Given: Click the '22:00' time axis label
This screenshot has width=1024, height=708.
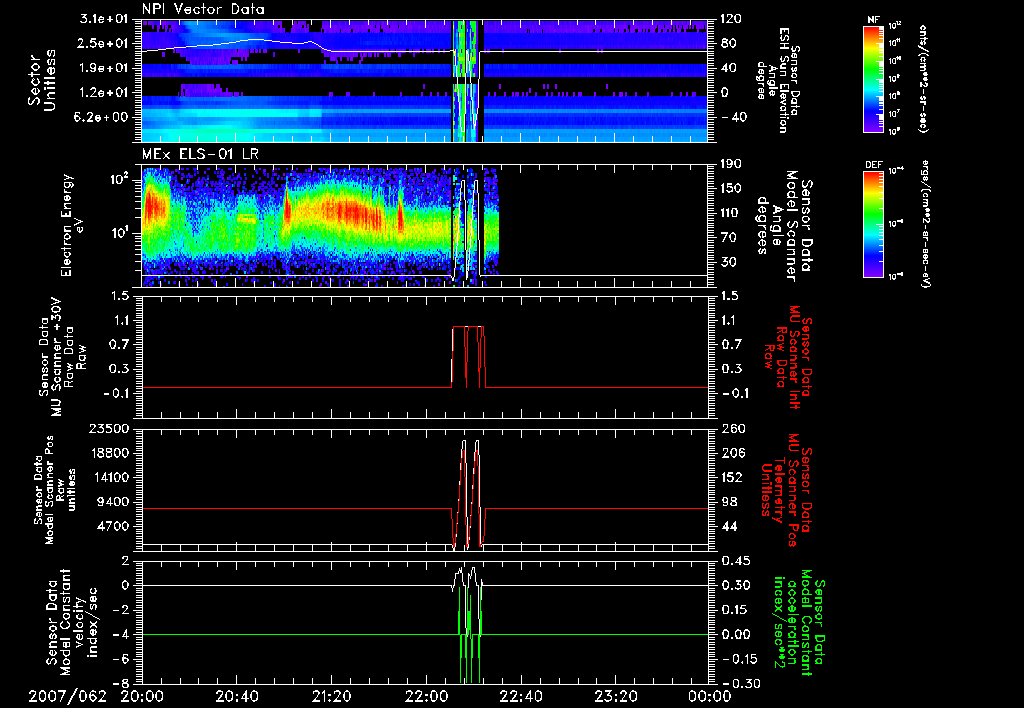Looking at the screenshot, I should coord(426,696).
